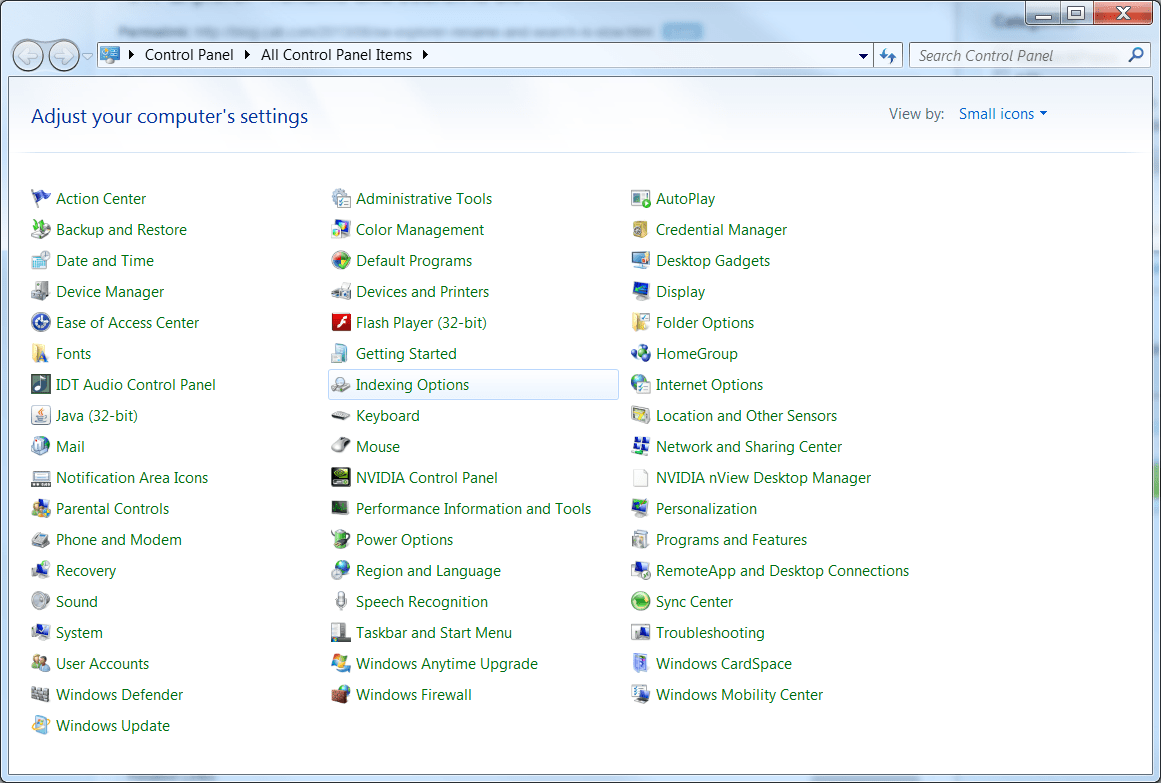The width and height of the screenshot is (1161, 783).
Task: Click the Sound speaker icon
Action: pyautogui.click(x=40, y=602)
